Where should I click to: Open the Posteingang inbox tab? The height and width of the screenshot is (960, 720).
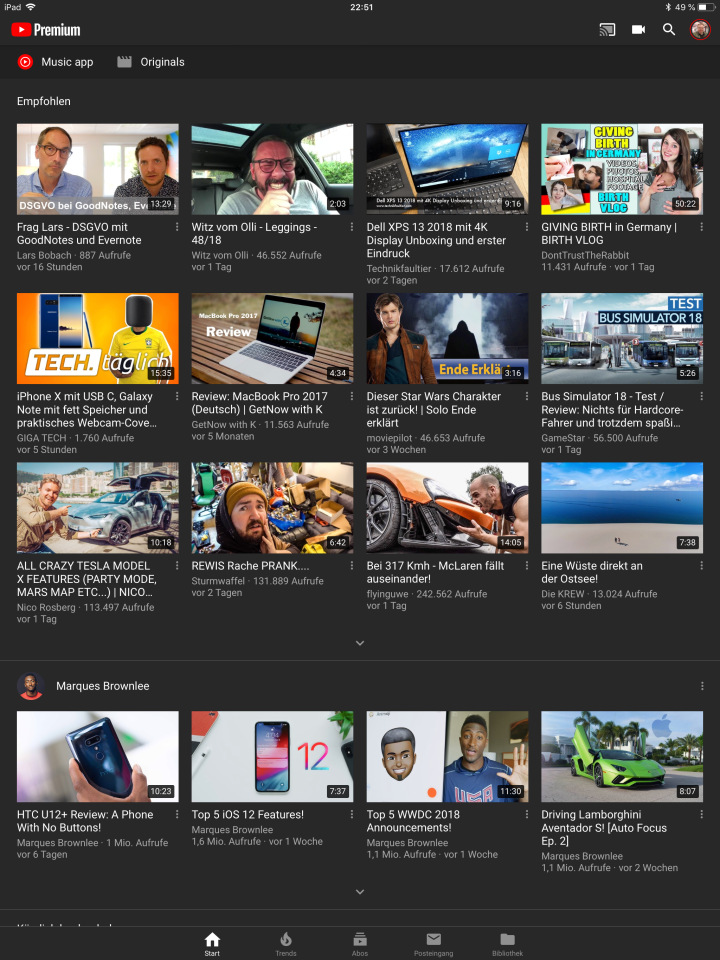click(433, 943)
